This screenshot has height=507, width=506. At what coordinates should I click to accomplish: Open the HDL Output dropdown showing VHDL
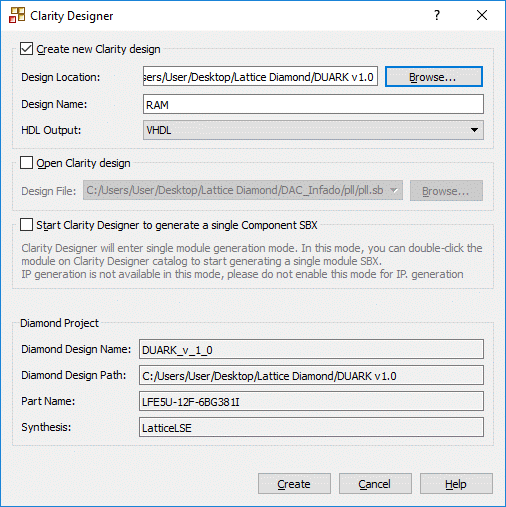tap(313, 130)
